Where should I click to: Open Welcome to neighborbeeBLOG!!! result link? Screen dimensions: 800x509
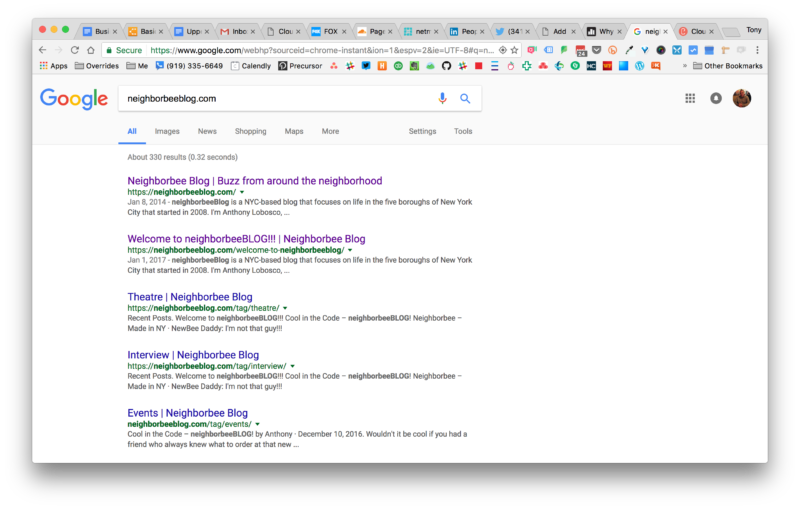[x=246, y=239]
